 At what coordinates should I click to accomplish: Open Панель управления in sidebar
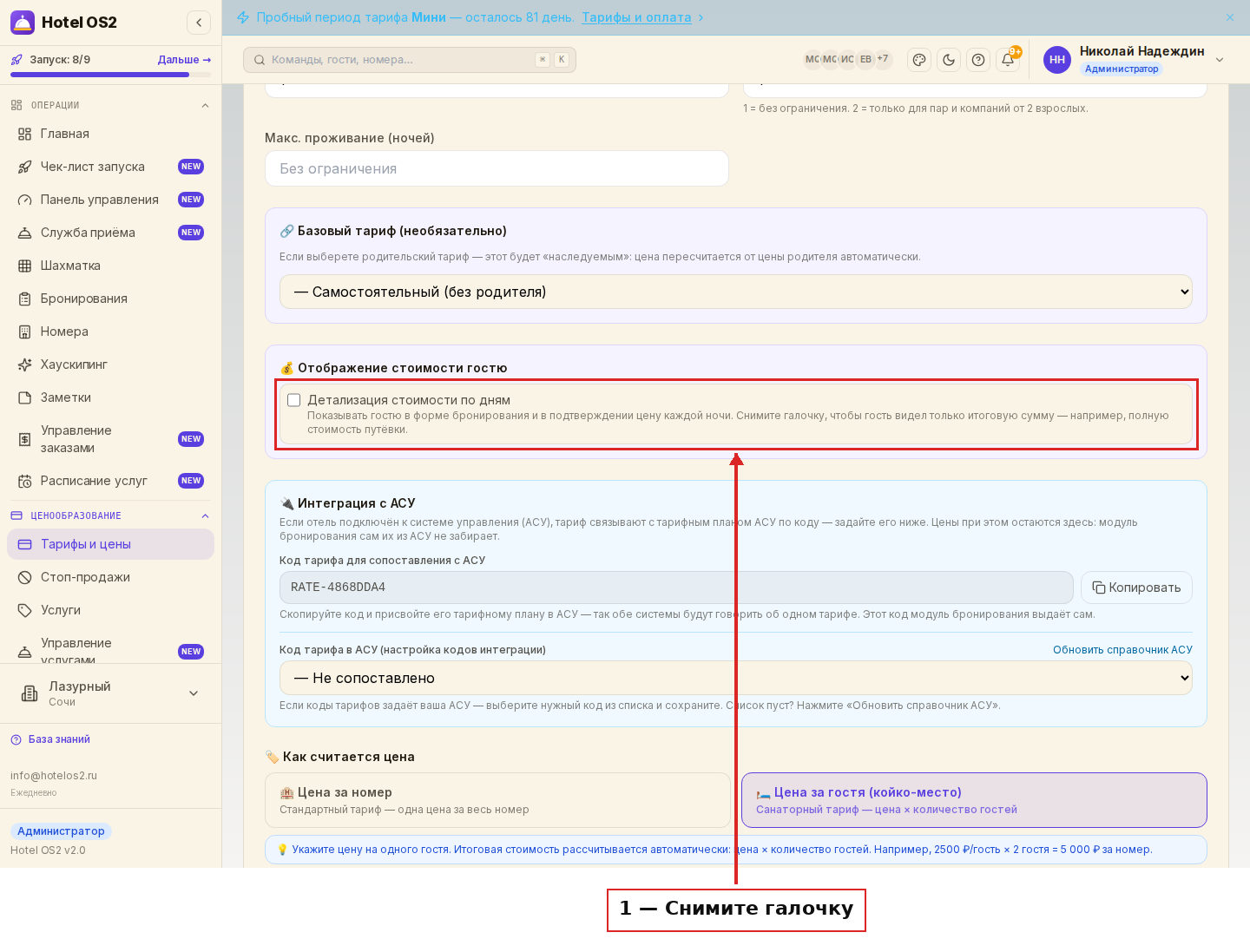click(110, 200)
